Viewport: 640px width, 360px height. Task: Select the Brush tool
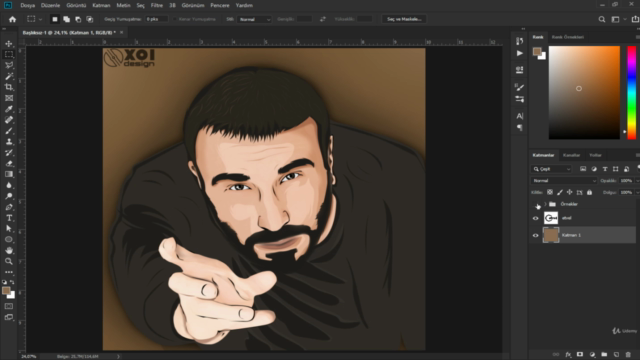tap(9, 131)
